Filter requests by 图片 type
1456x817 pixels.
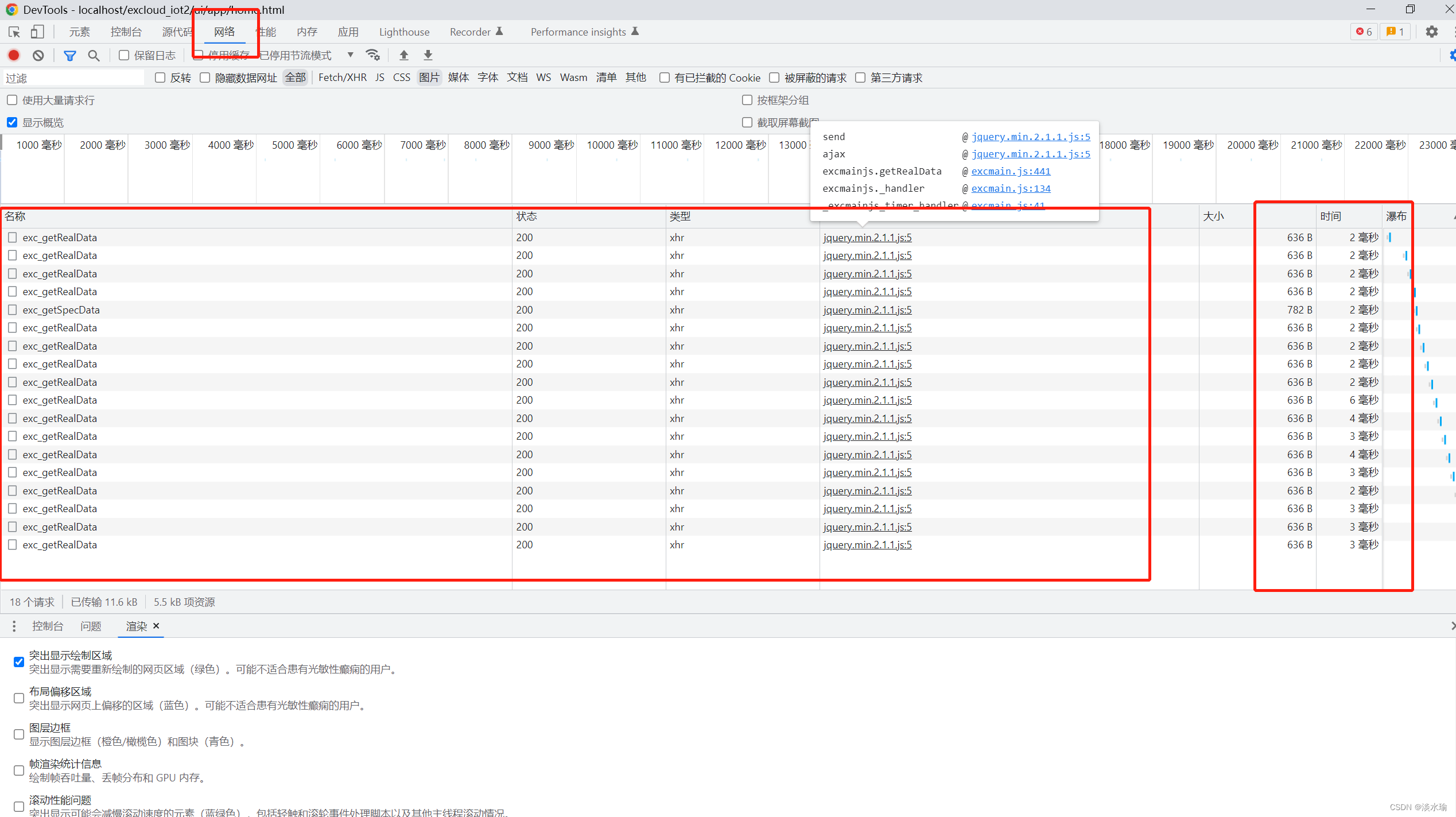click(x=429, y=78)
